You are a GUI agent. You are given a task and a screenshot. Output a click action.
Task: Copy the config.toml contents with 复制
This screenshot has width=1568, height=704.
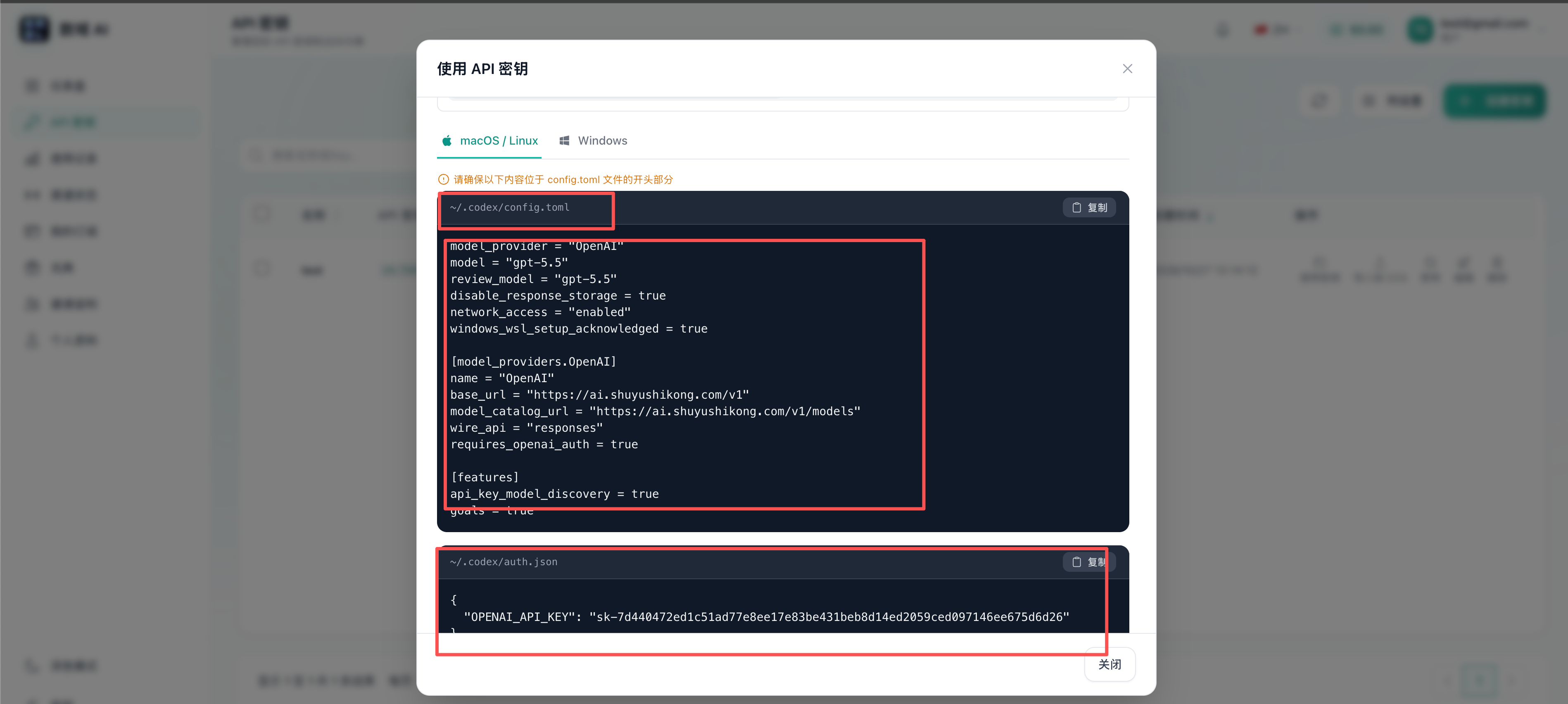1089,208
